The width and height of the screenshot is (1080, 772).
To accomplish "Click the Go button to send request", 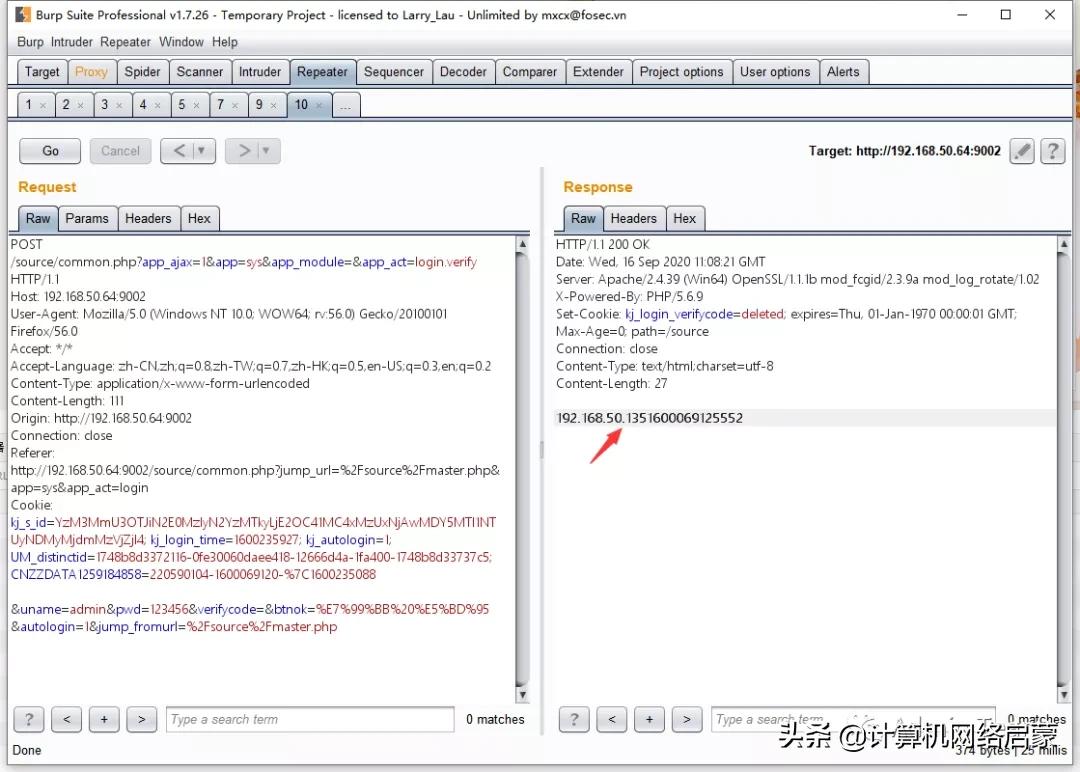I will coord(50,151).
